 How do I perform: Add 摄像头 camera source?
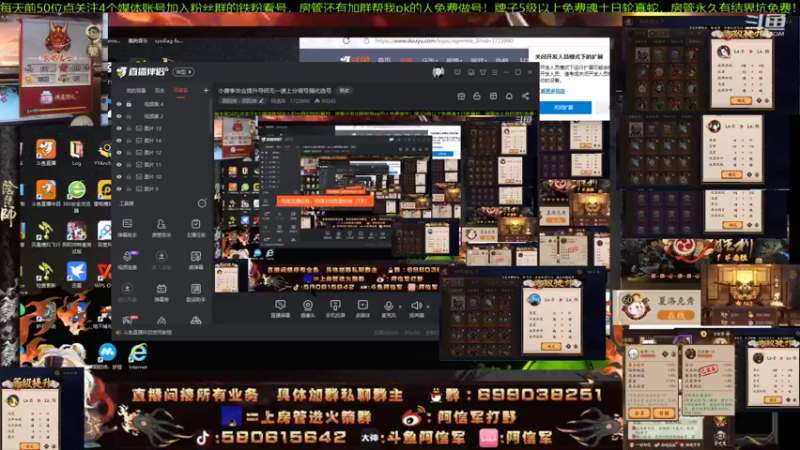click(308, 309)
